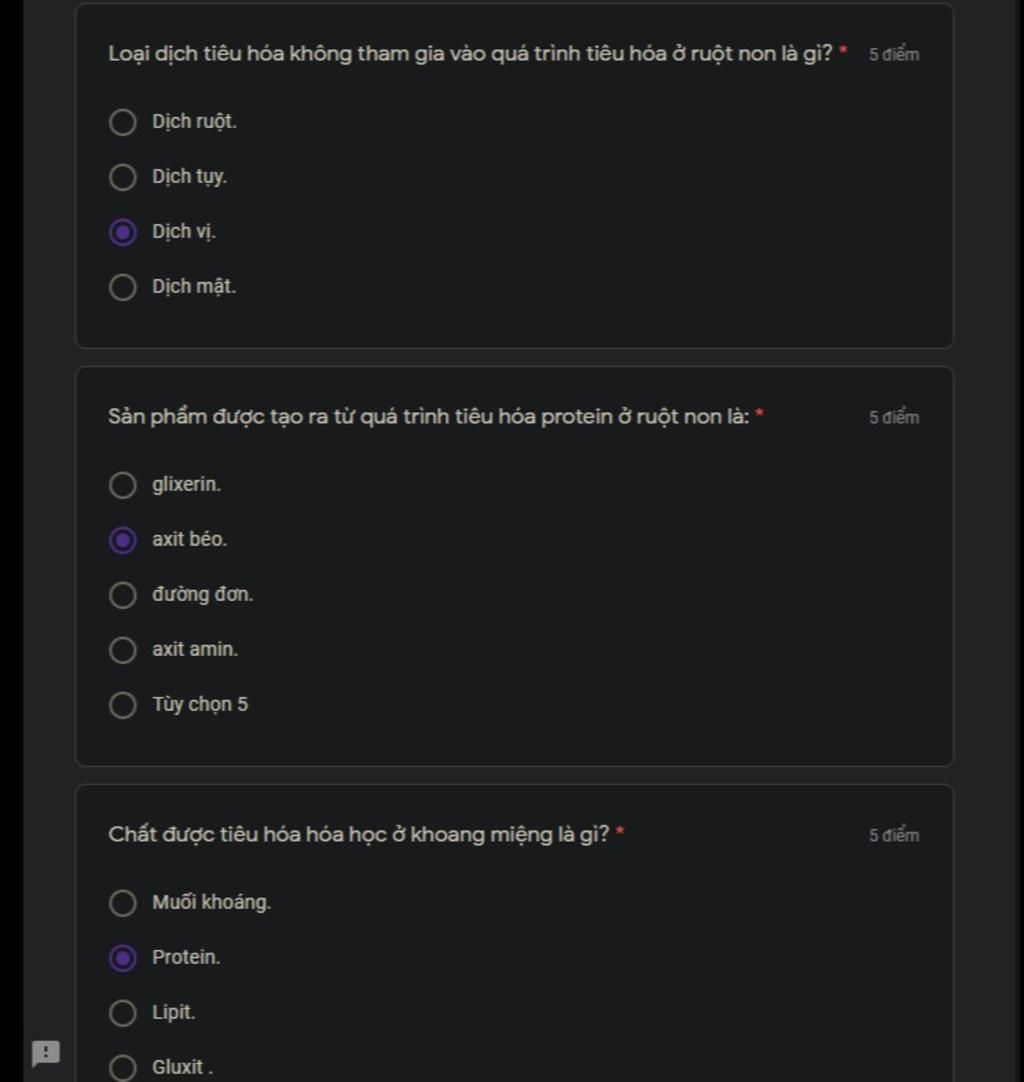The image size is (1024, 1082).
Task: Click the '5 điểm' label of the khoang miệng question
Action: coord(894,836)
